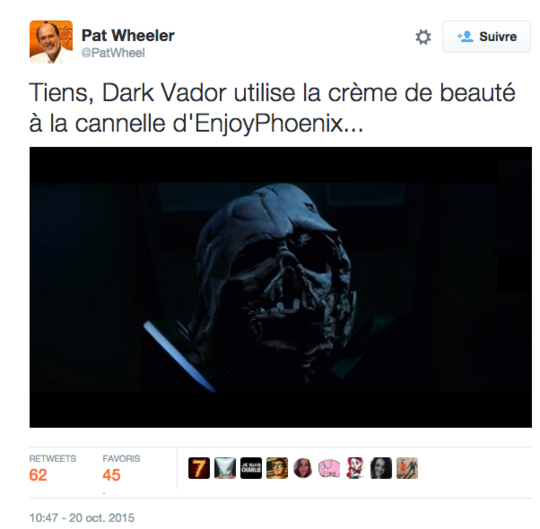This screenshot has height=529, width=540.
Task: Click the 10:47 - 20 oct. 2015 timestamp
Action: coord(82,518)
